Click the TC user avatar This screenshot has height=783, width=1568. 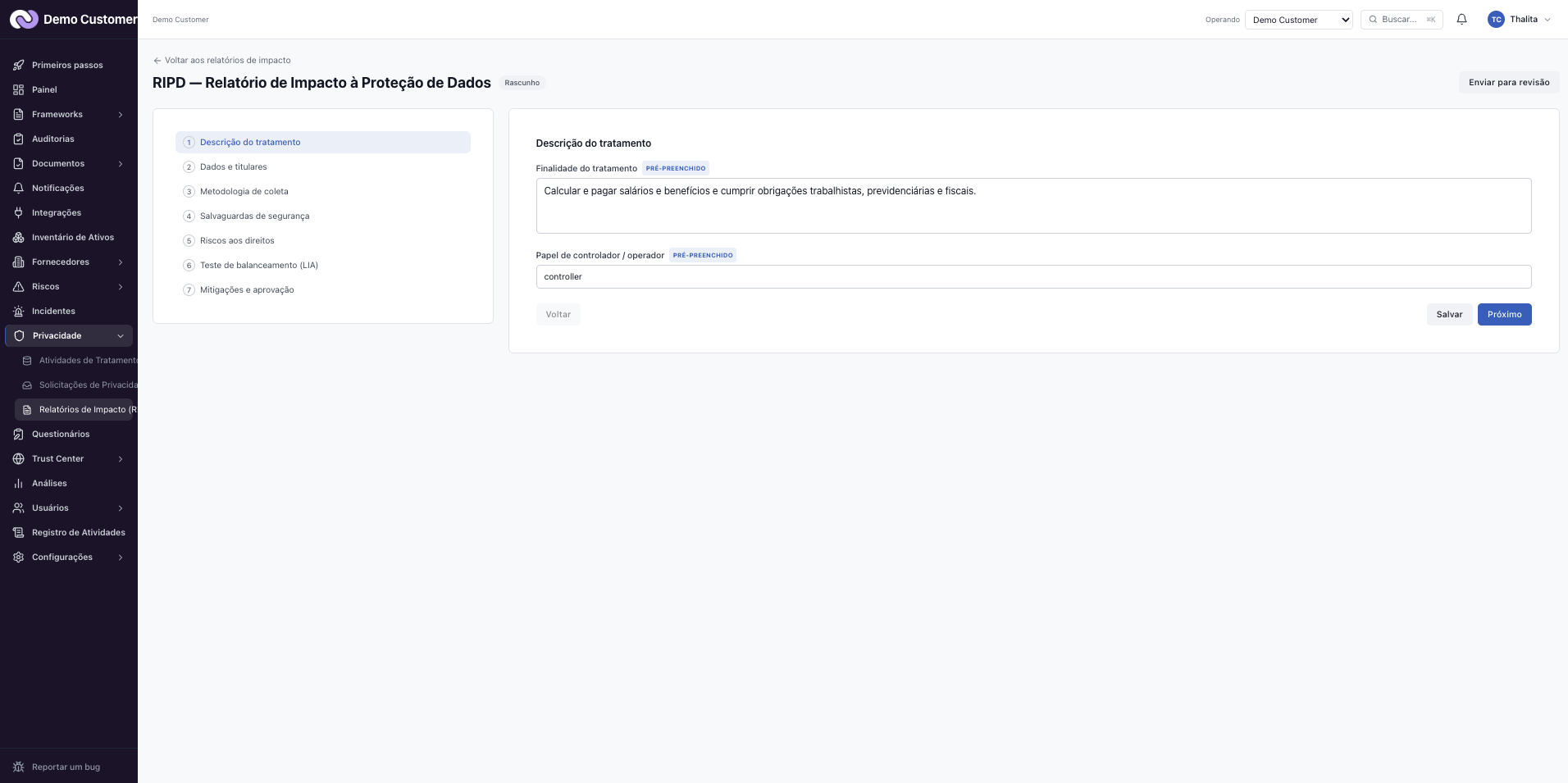click(x=1496, y=20)
